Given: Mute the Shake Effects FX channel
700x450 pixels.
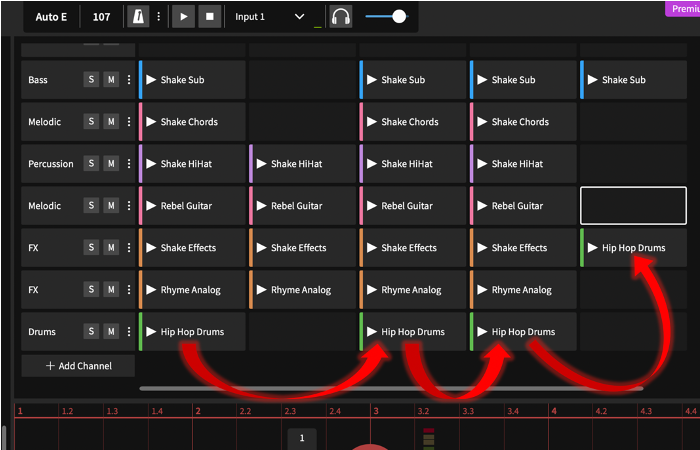Looking at the screenshot, I should pos(111,248).
